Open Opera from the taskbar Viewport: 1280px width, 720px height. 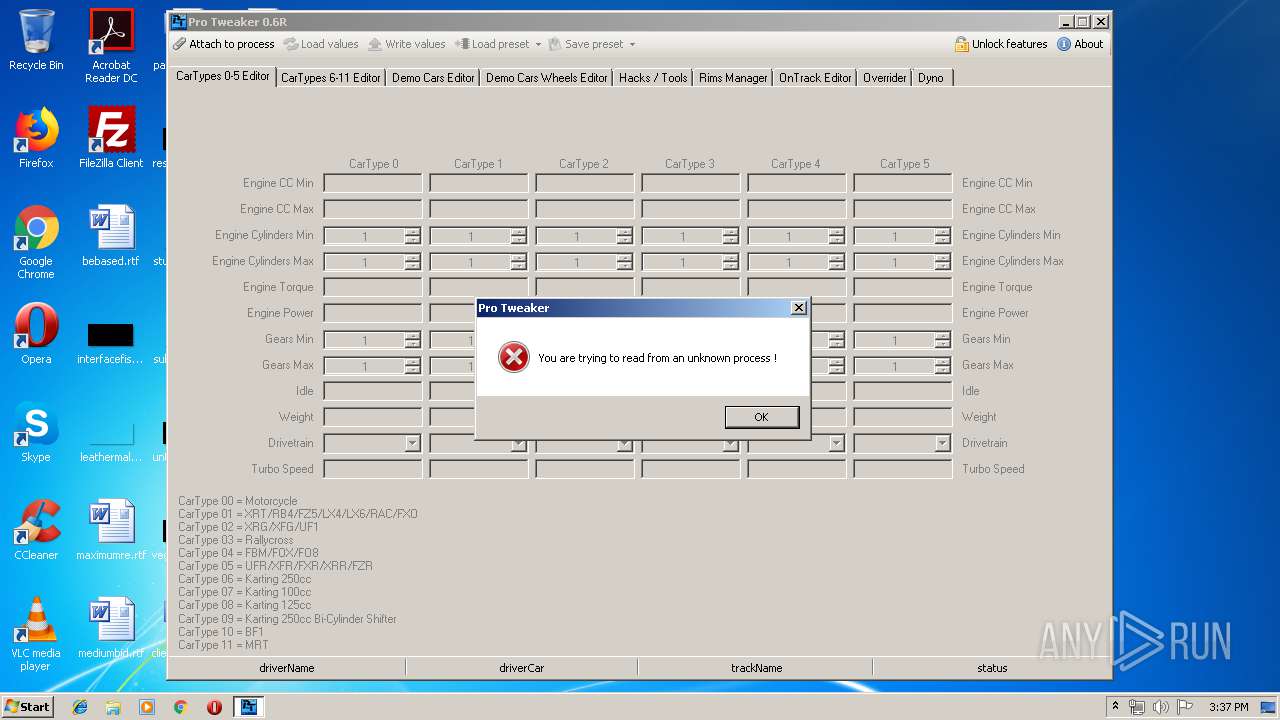pyautogui.click(x=214, y=707)
